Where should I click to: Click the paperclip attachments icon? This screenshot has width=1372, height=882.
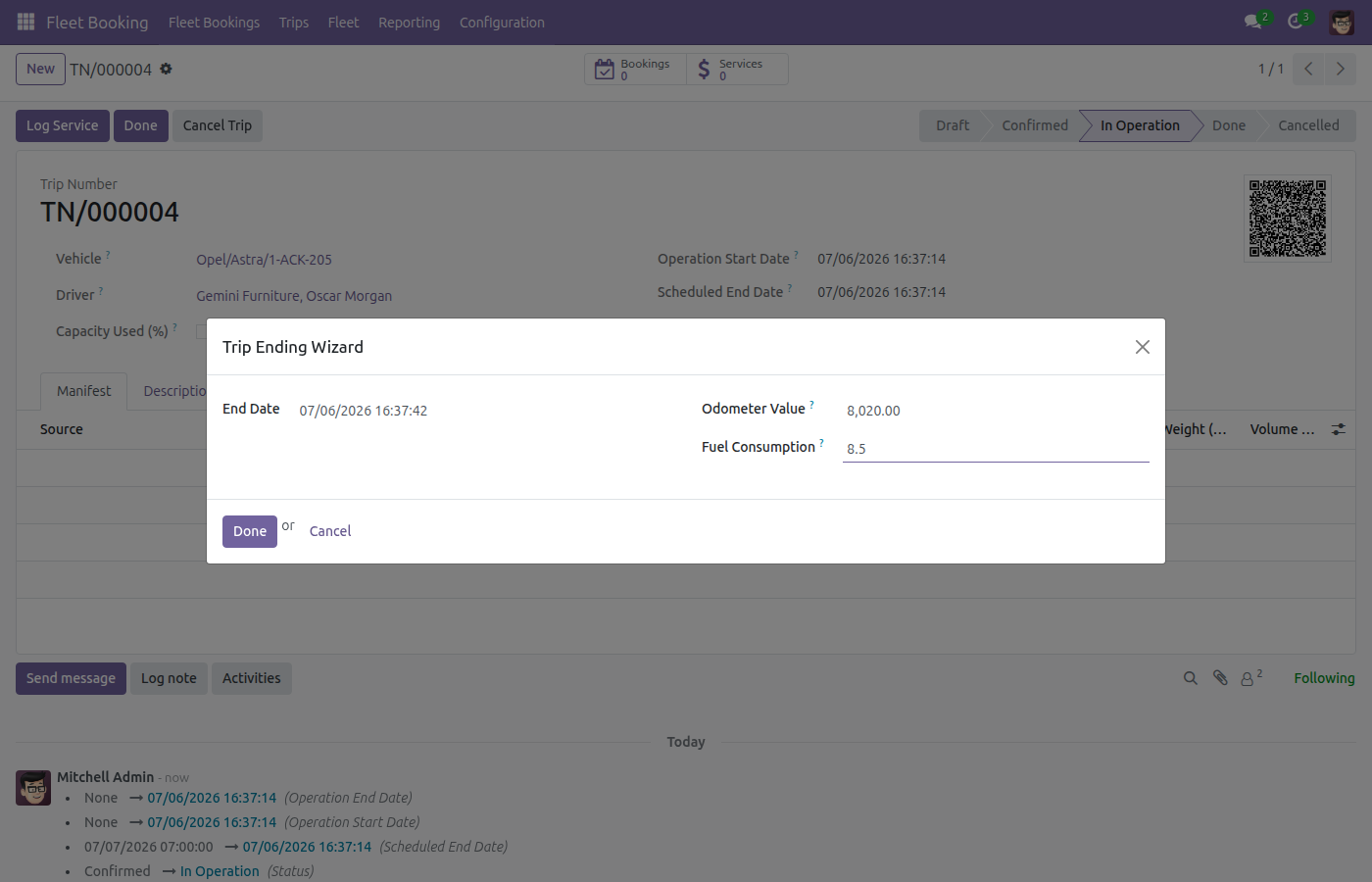pos(1220,678)
